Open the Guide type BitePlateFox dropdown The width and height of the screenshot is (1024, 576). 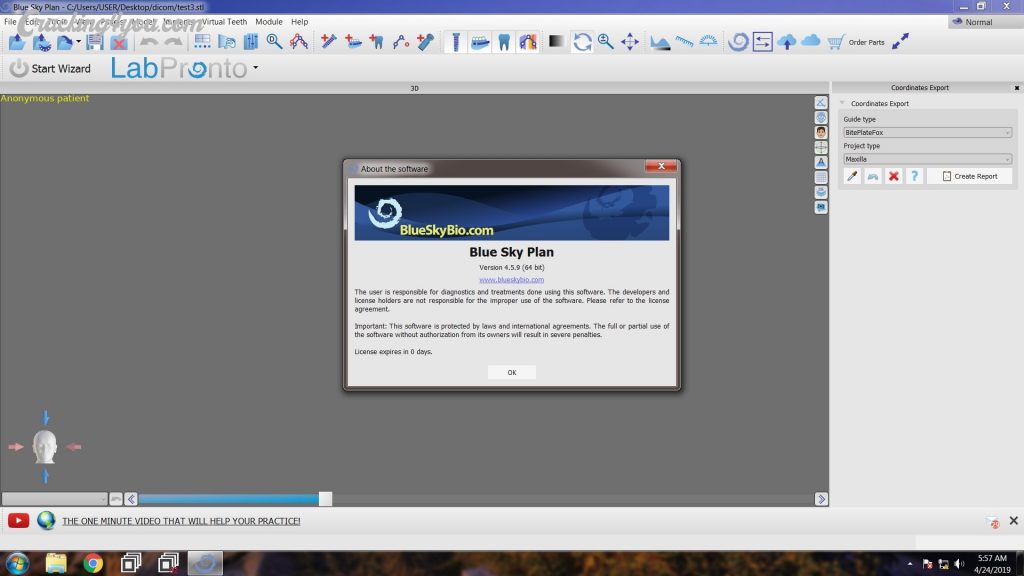pos(927,132)
